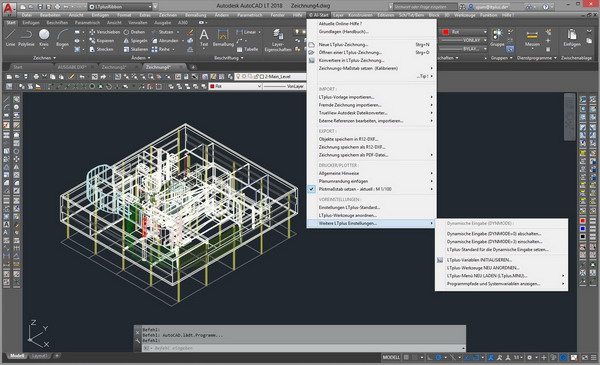Image resolution: width=600 pixels, height=365 pixels.
Task: Choose the Reihe array tool
Action: tap(161, 49)
